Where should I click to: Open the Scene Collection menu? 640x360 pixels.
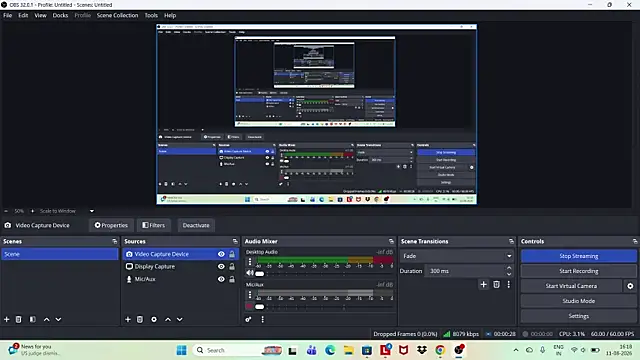[x=118, y=15]
